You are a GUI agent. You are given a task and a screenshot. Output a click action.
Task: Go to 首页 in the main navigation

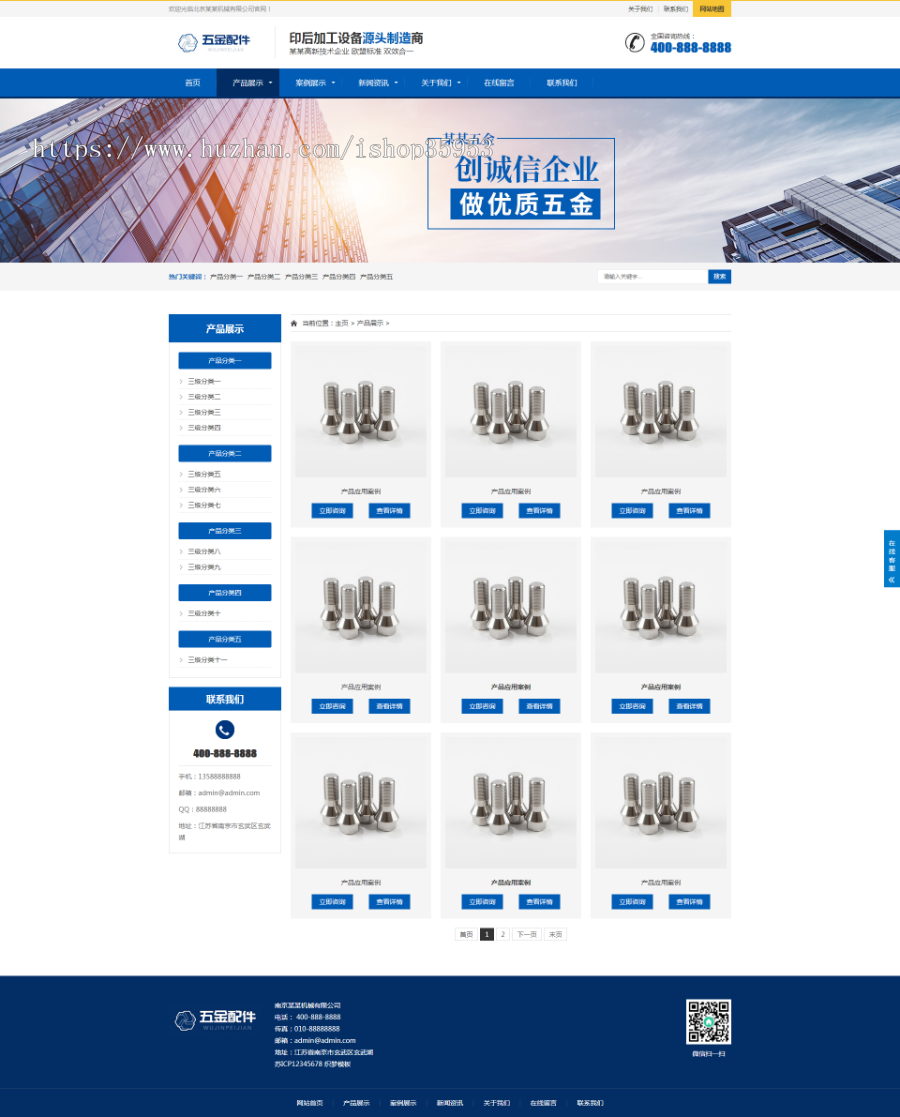192,83
